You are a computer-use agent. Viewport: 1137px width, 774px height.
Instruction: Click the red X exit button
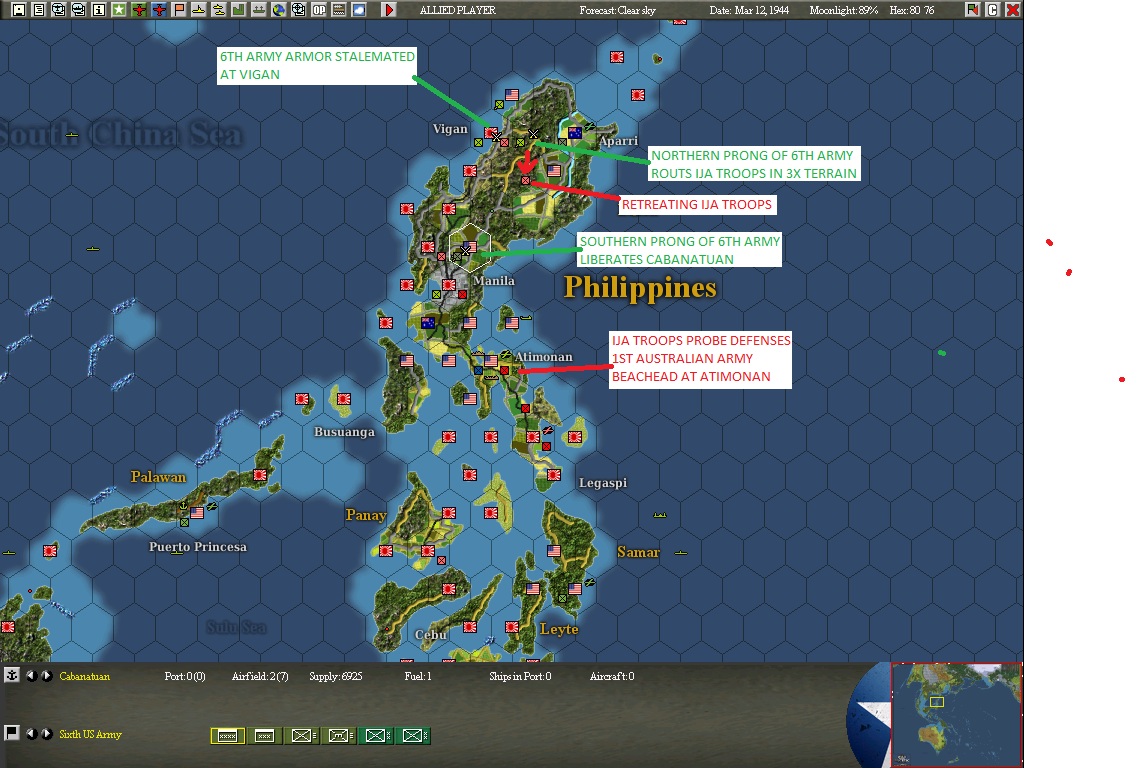click(x=1013, y=10)
